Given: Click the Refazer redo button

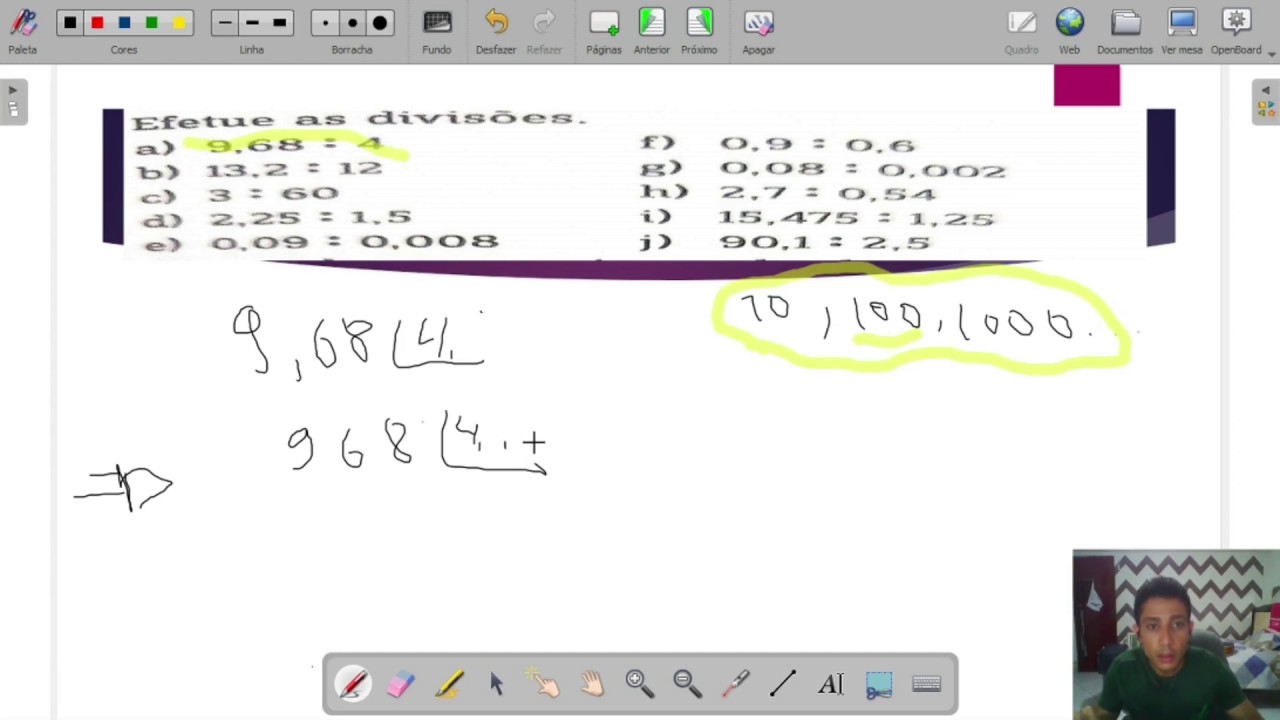Looking at the screenshot, I should click(544, 30).
